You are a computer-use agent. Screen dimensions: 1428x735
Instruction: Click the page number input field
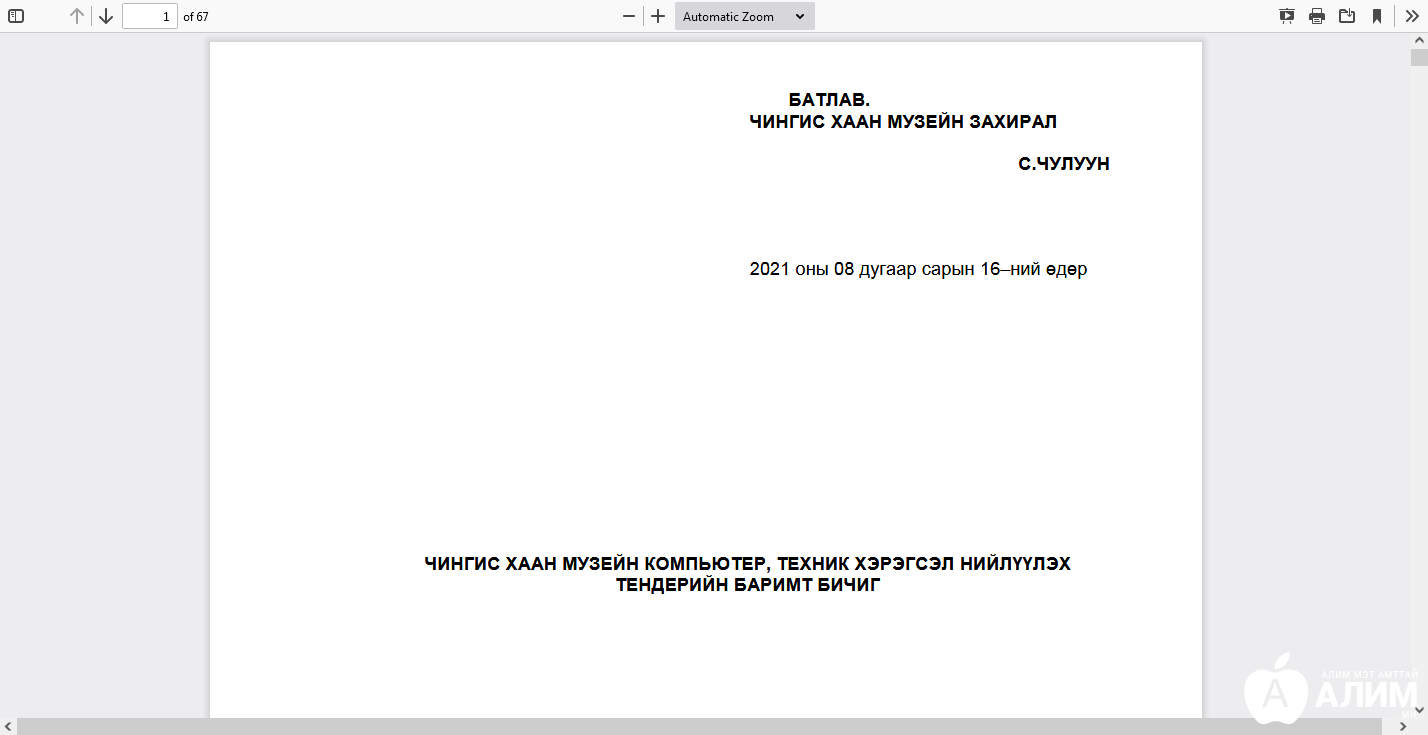150,16
